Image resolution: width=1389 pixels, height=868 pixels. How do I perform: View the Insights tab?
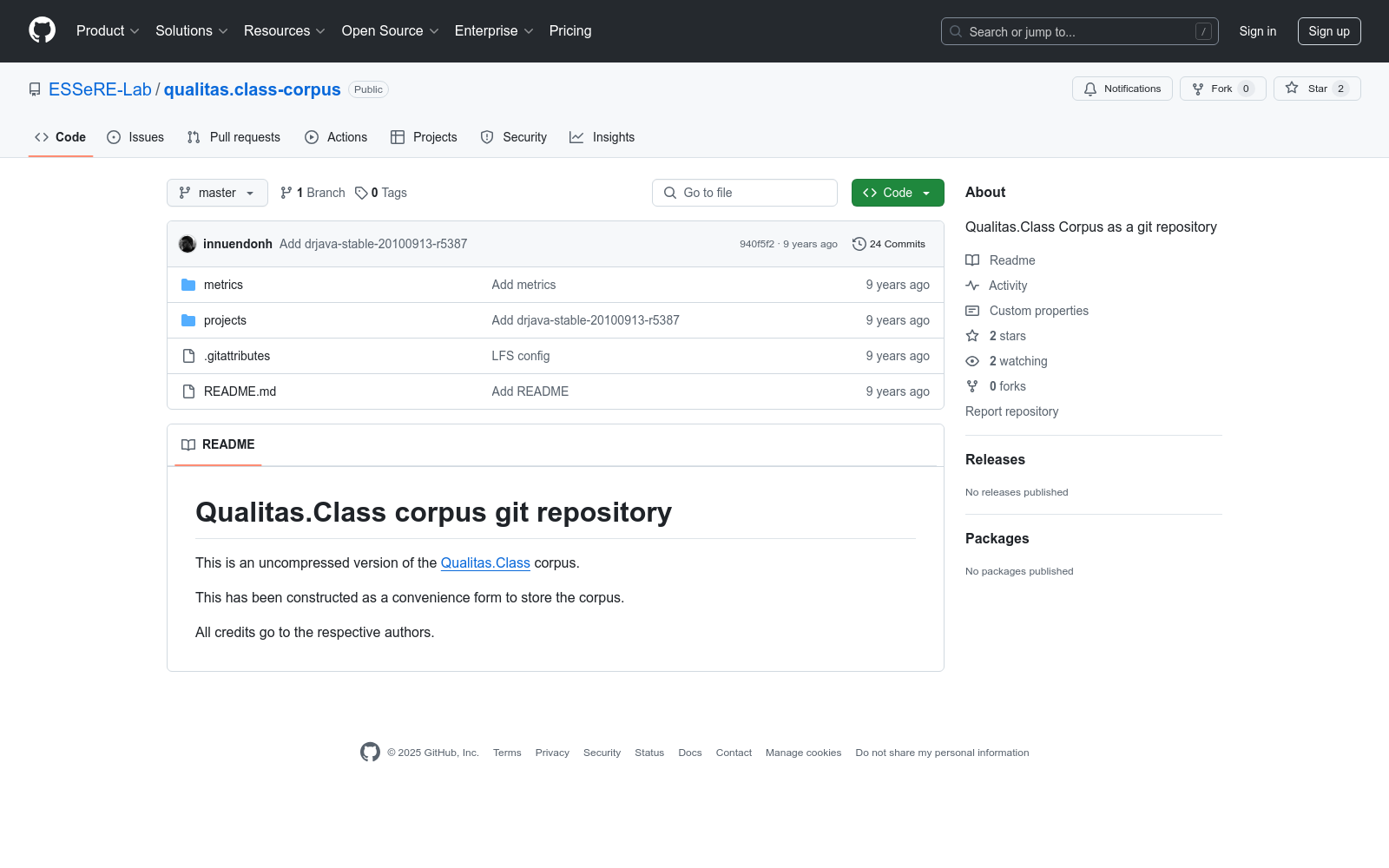pyautogui.click(x=602, y=137)
